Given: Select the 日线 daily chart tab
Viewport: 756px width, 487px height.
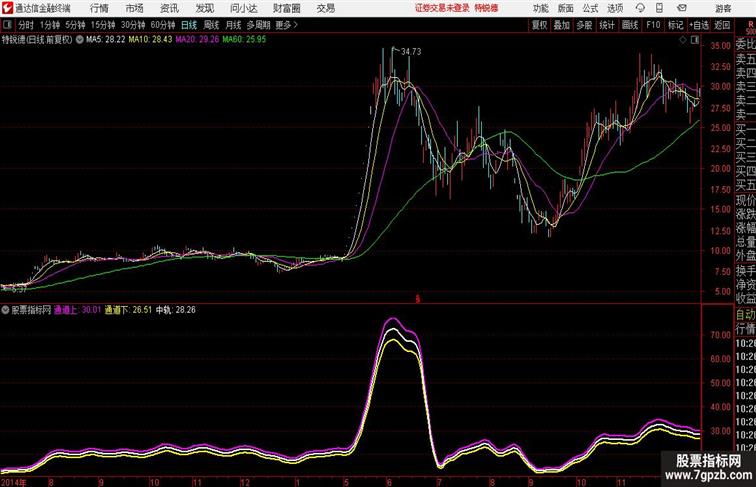Looking at the screenshot, I should tap(189, 25).
